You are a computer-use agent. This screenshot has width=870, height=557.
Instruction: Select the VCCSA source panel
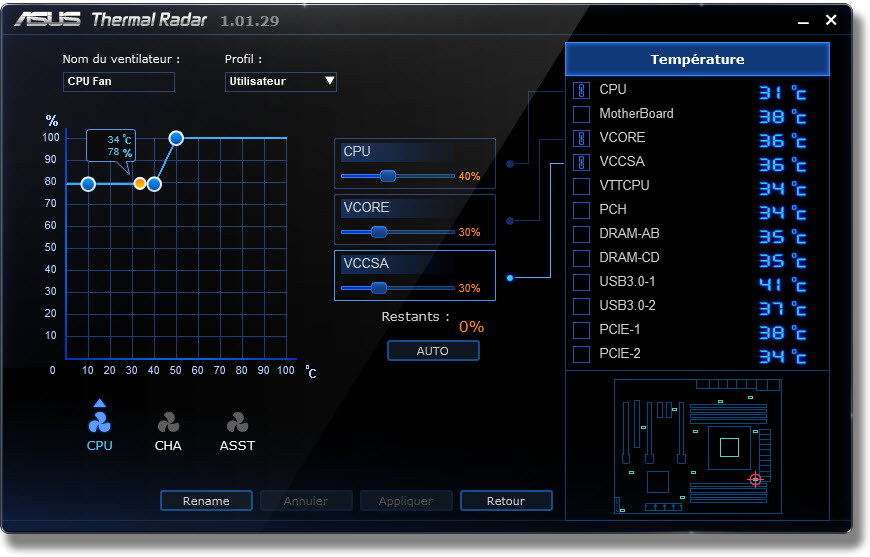414,275
